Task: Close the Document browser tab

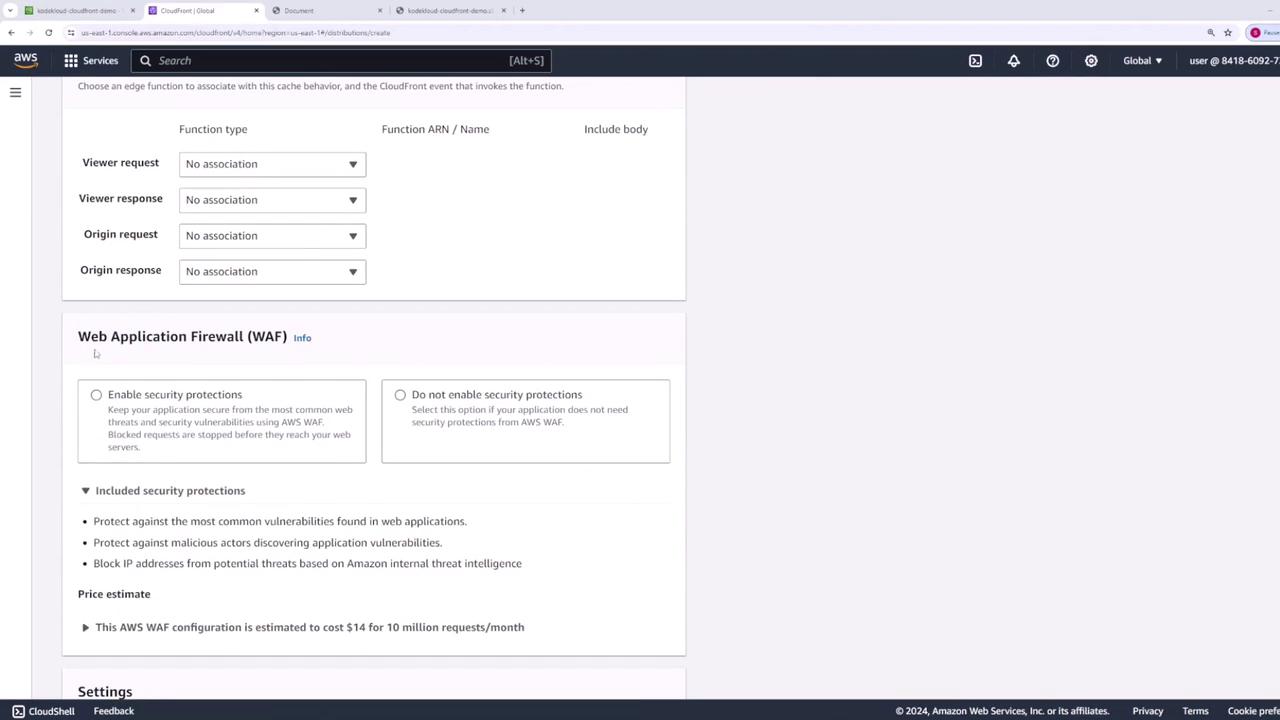Action: [x=380, y=11]
